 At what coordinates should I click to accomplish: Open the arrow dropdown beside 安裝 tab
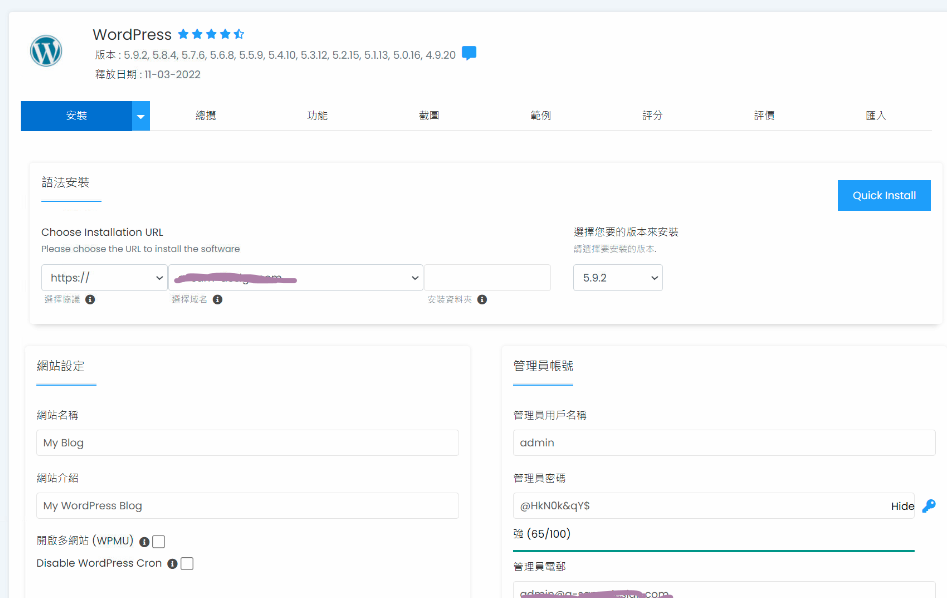pos(141,116)
